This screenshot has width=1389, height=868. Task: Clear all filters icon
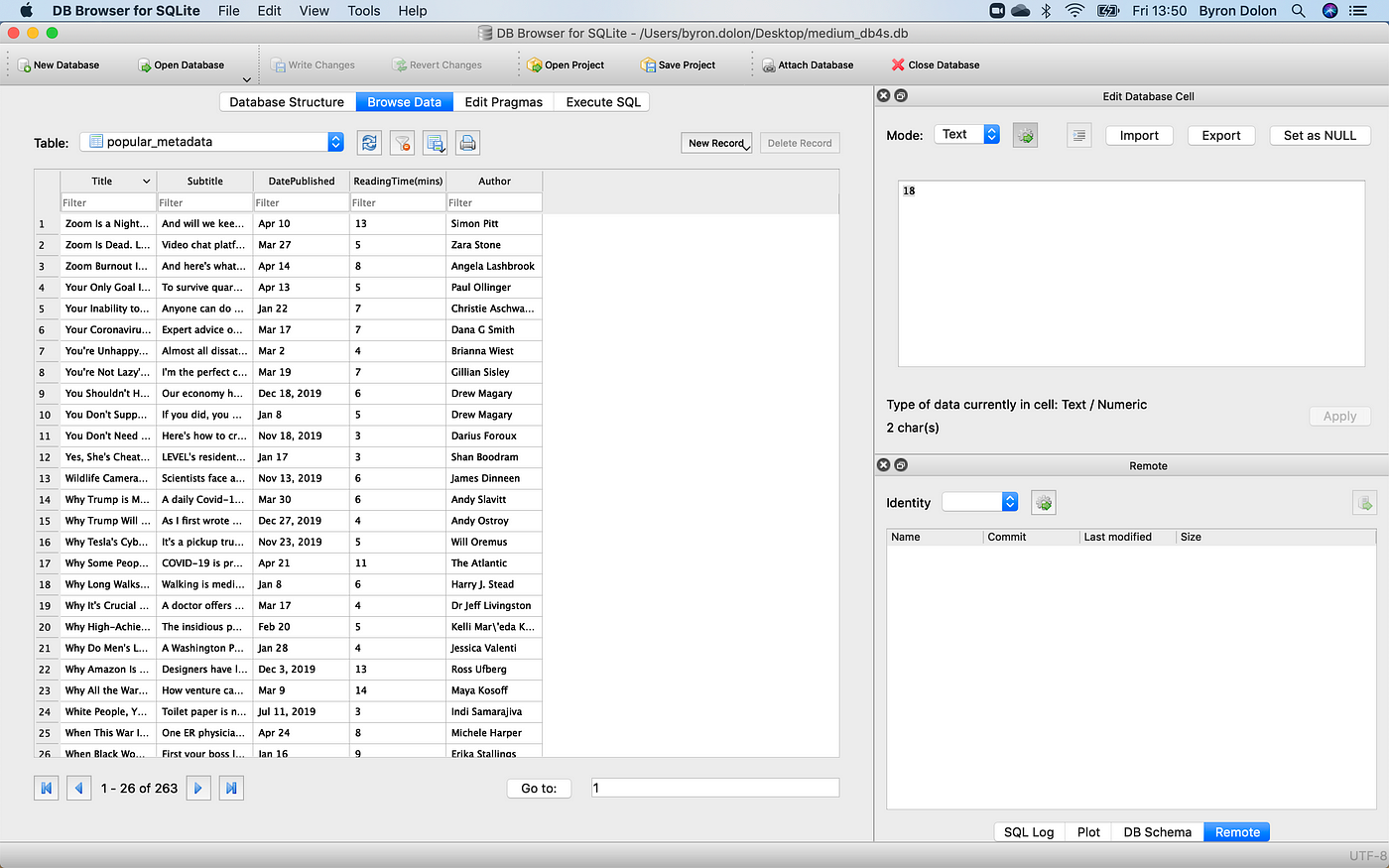402,143
